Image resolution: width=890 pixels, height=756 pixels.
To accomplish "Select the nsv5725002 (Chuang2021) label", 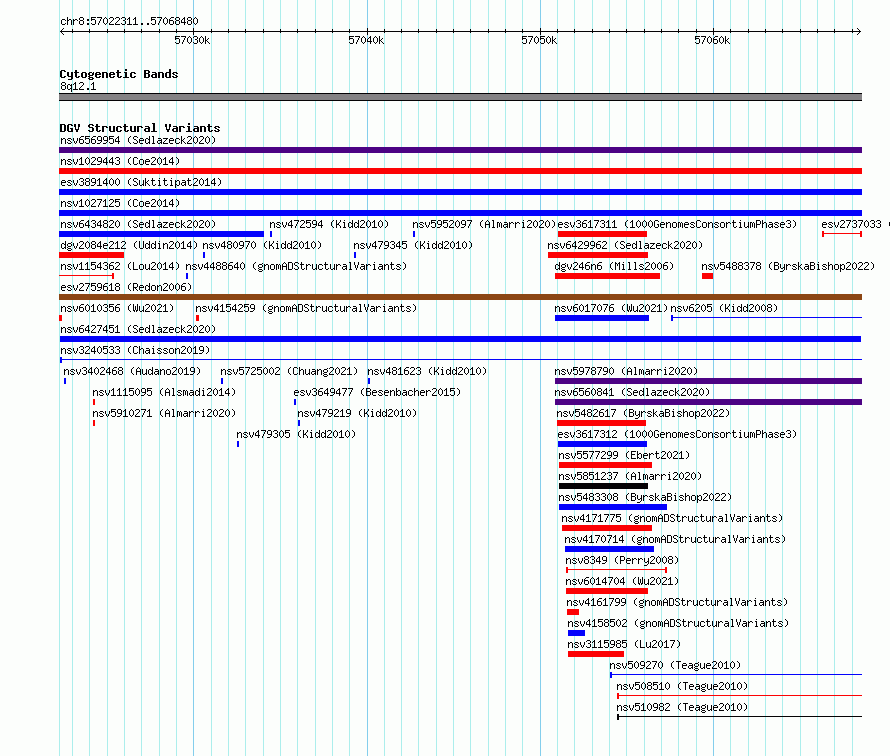I will pos(289,371).
